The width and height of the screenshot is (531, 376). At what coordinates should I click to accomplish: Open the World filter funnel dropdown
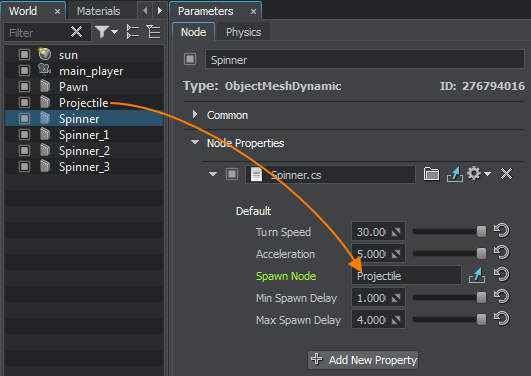click(106, 32)
